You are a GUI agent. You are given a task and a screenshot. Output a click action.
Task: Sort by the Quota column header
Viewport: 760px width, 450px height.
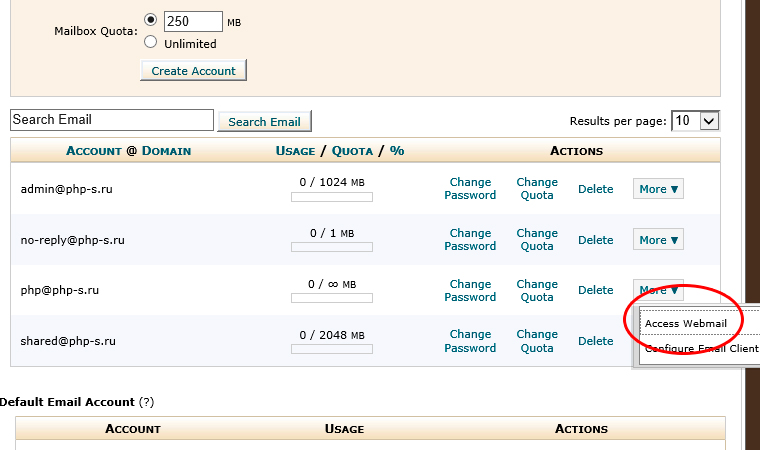click(x=352, y=151)
